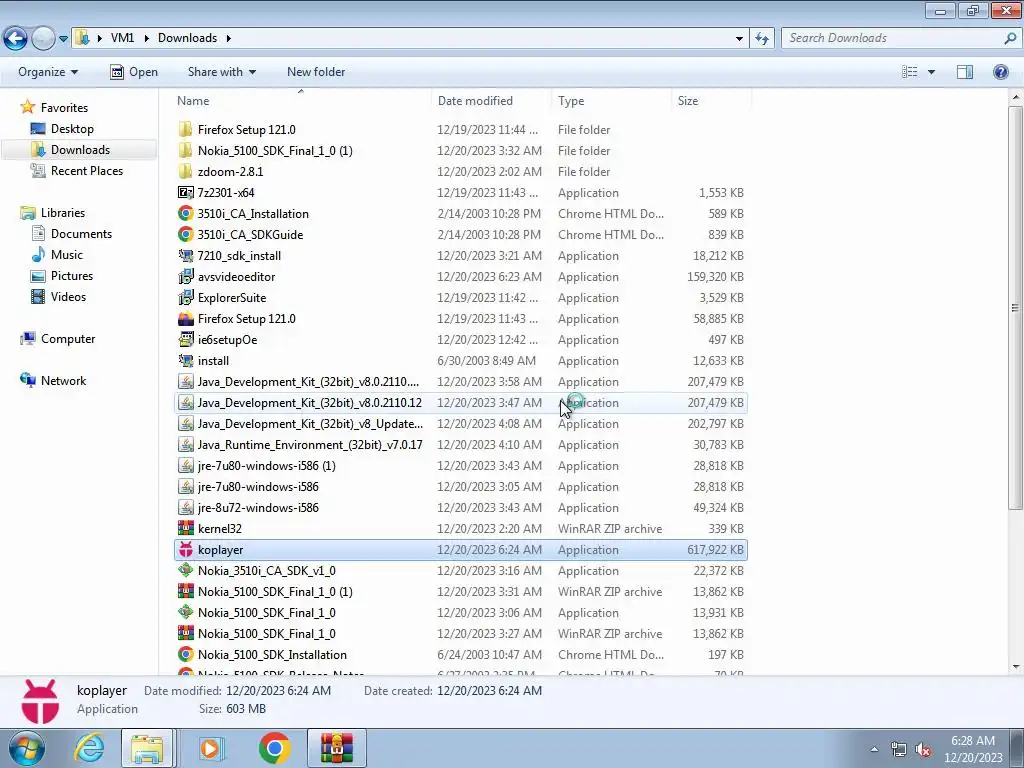Select the Firefox Setup 121.0 application icon
Image resolution: width=1024 pixels, height=768 pixels.
[x=185, y=319]
